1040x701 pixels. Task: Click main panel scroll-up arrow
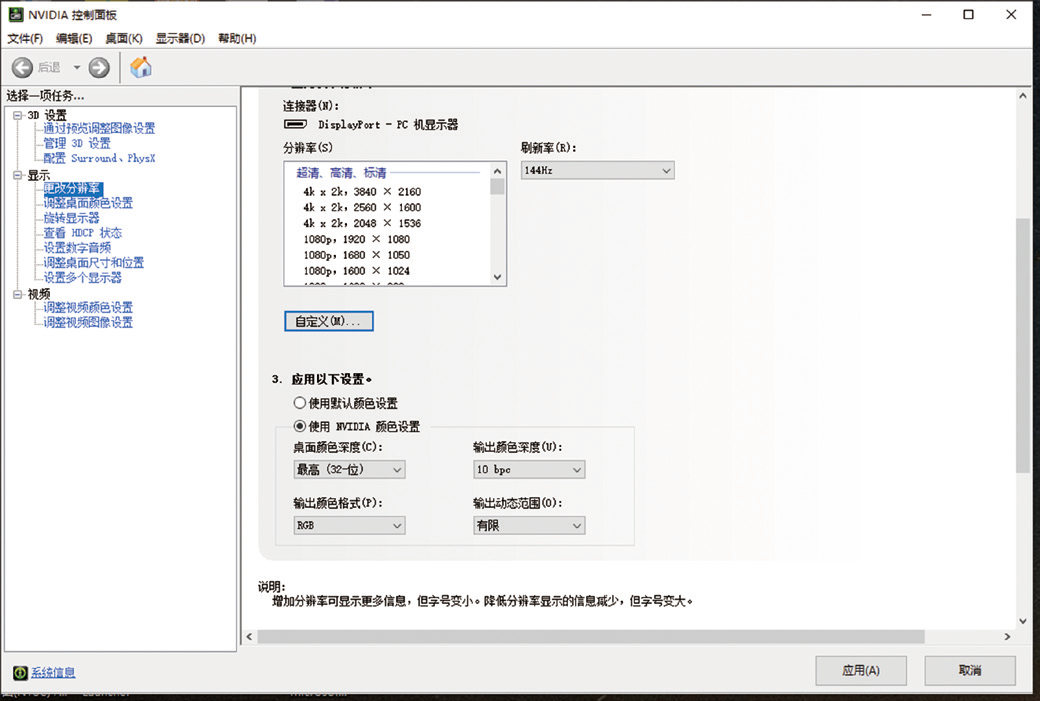coord(1023,96)
